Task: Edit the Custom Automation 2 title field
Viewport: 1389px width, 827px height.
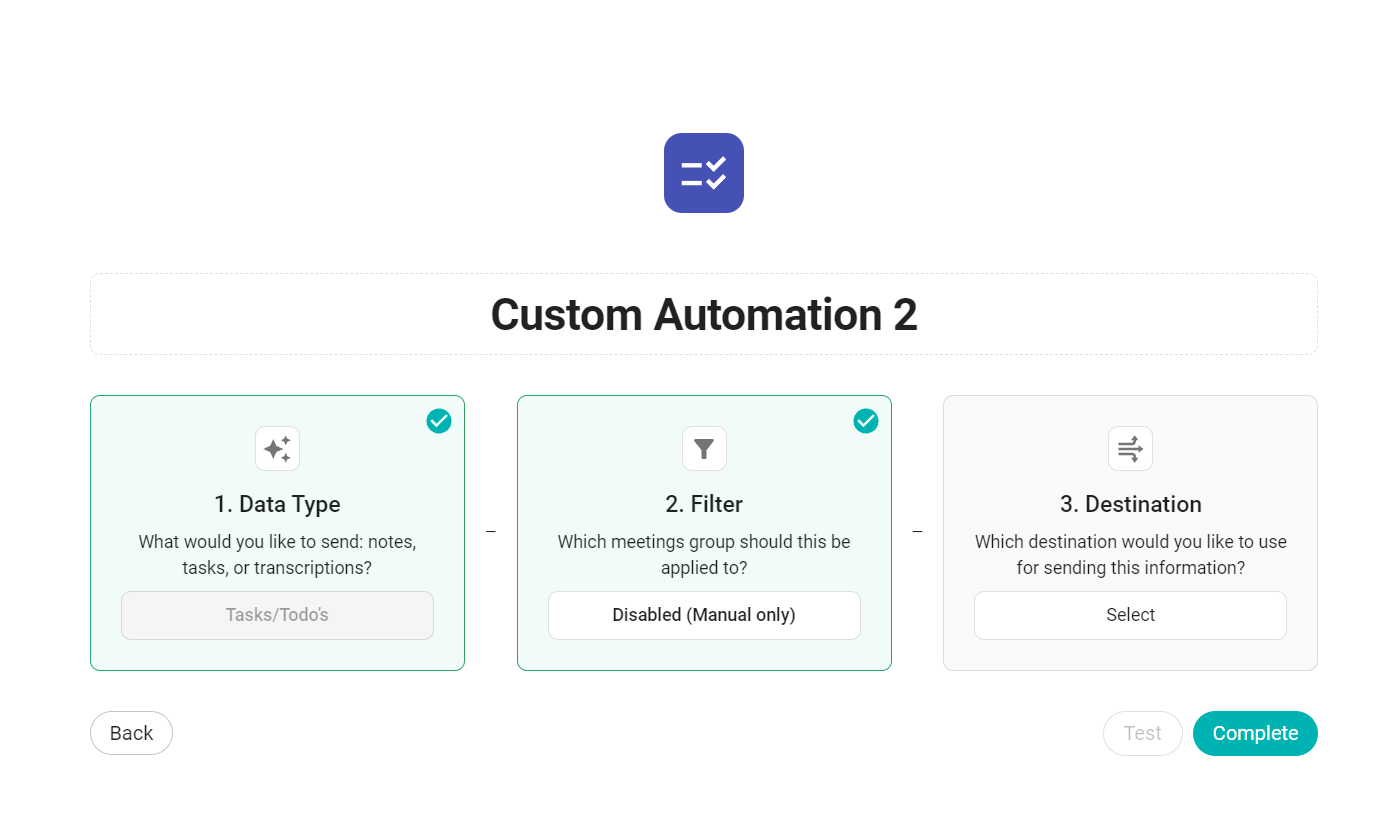Action: click(x=703, y=314)
